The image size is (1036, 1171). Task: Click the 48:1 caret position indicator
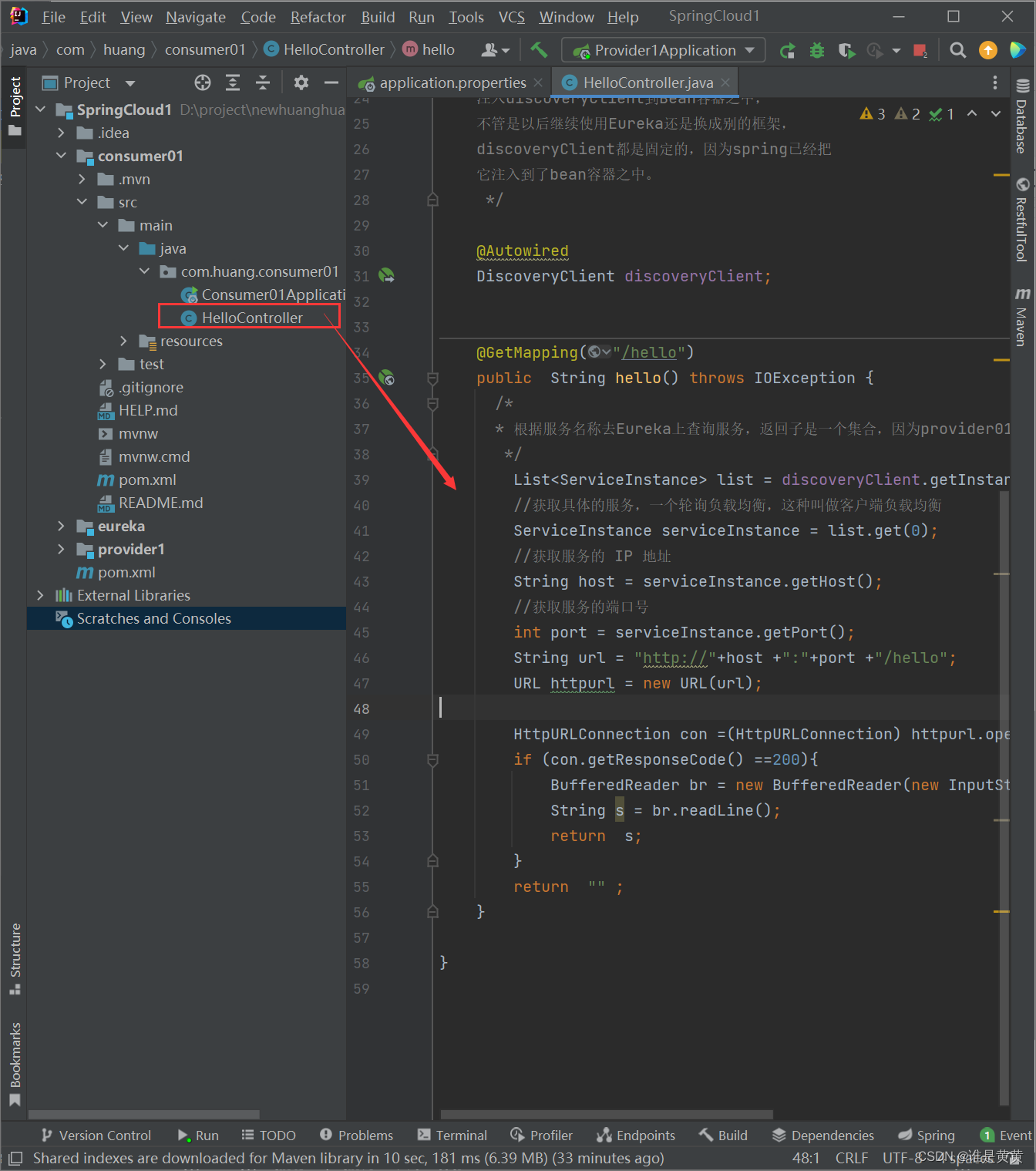(x=806, y=1157)
